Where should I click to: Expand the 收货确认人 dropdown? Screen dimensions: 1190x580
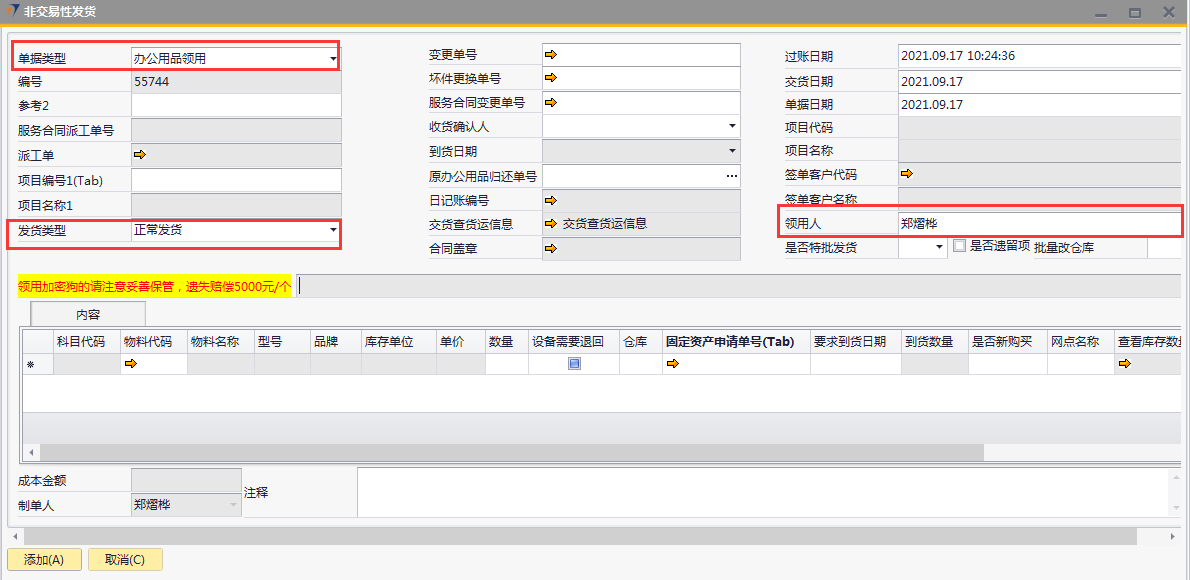tap(732, 126)
